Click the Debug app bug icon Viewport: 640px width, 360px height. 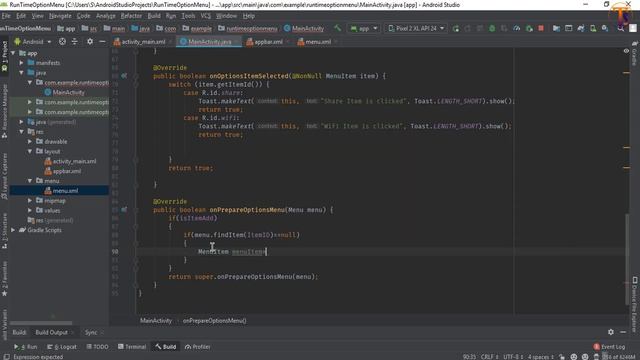pyautogui.click(x=492, y=28)
